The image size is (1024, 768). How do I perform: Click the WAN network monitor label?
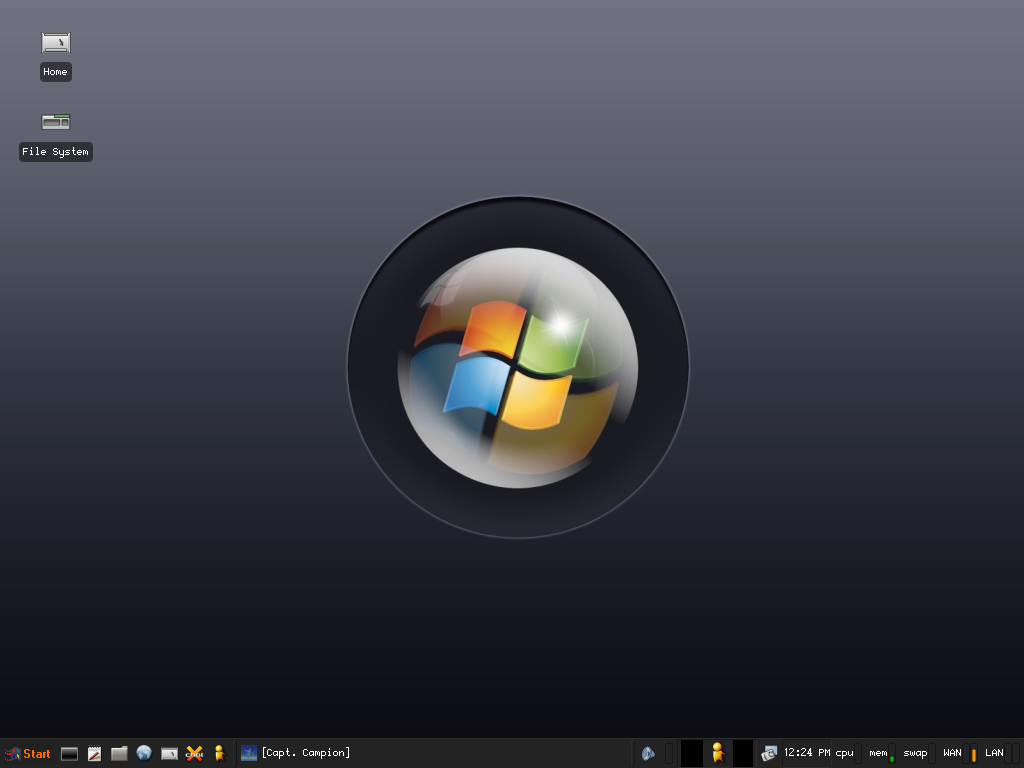tap(952, 753)
